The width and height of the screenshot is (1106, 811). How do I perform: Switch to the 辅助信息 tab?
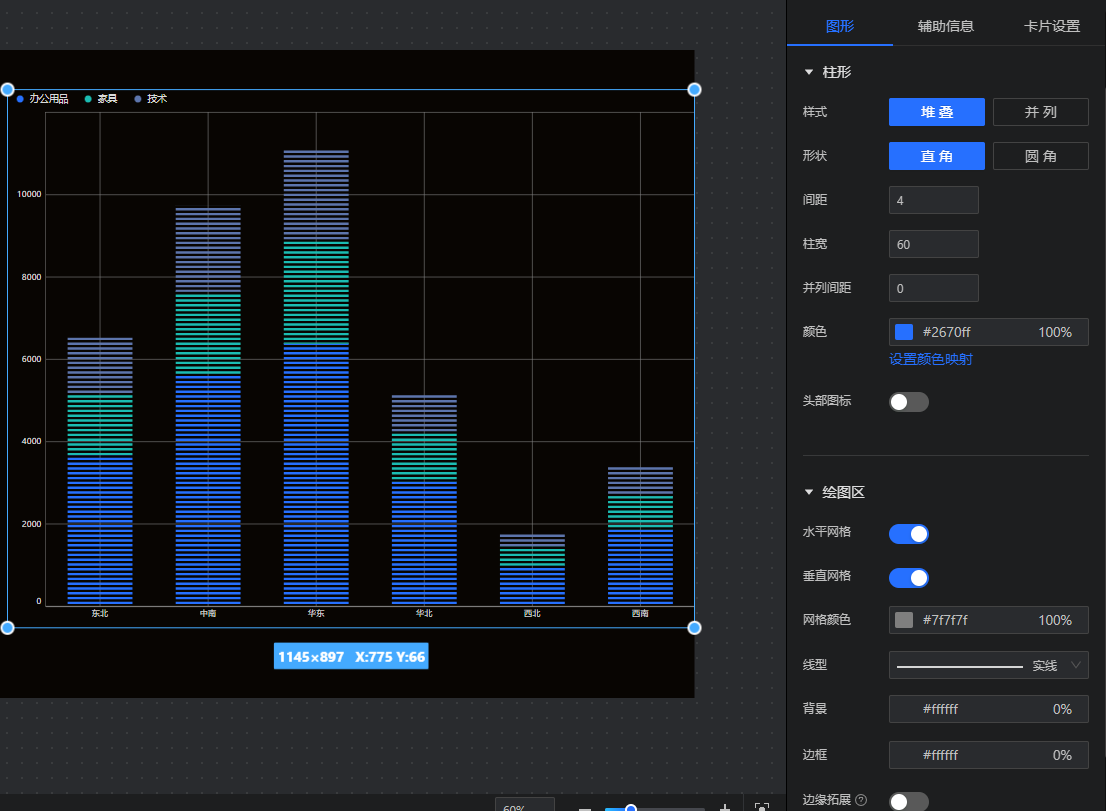coord(945,26)
